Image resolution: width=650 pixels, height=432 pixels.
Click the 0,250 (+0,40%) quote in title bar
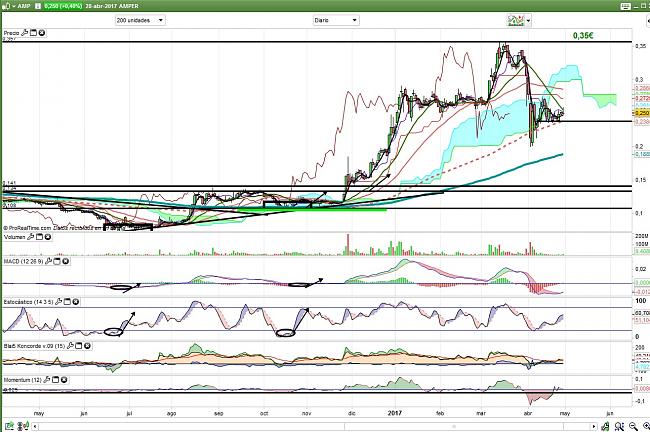63,6
